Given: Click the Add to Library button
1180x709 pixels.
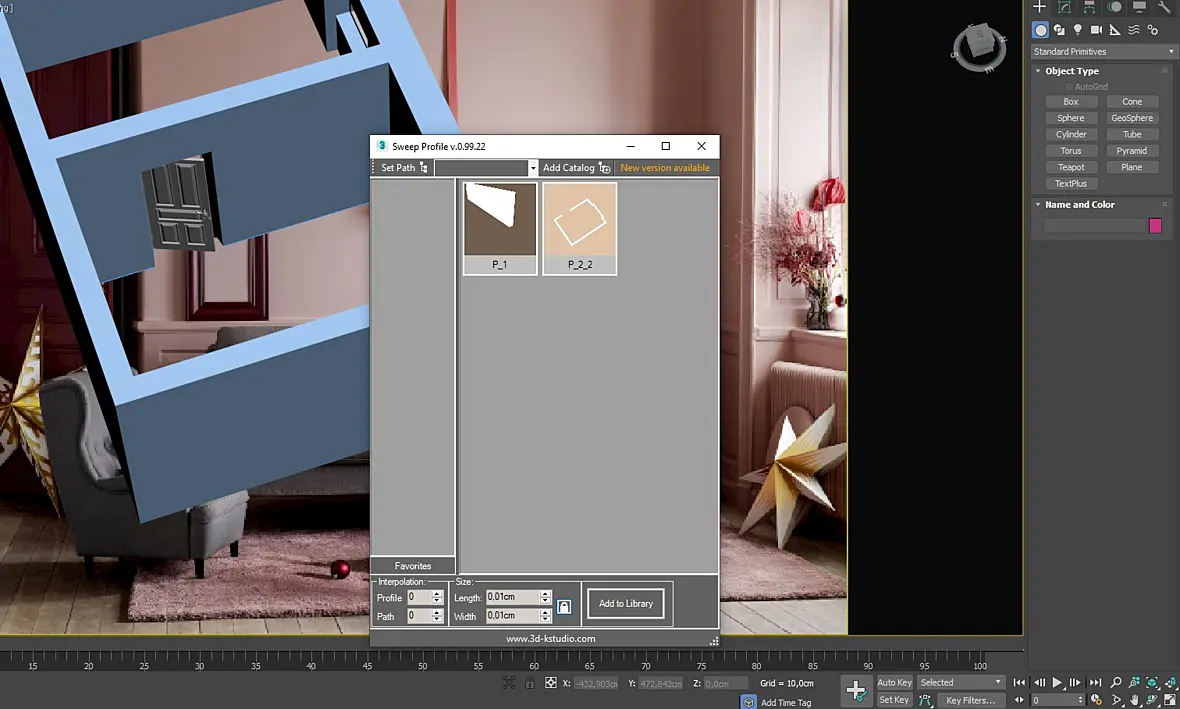Looking at the screenshot, I should 625,604.
